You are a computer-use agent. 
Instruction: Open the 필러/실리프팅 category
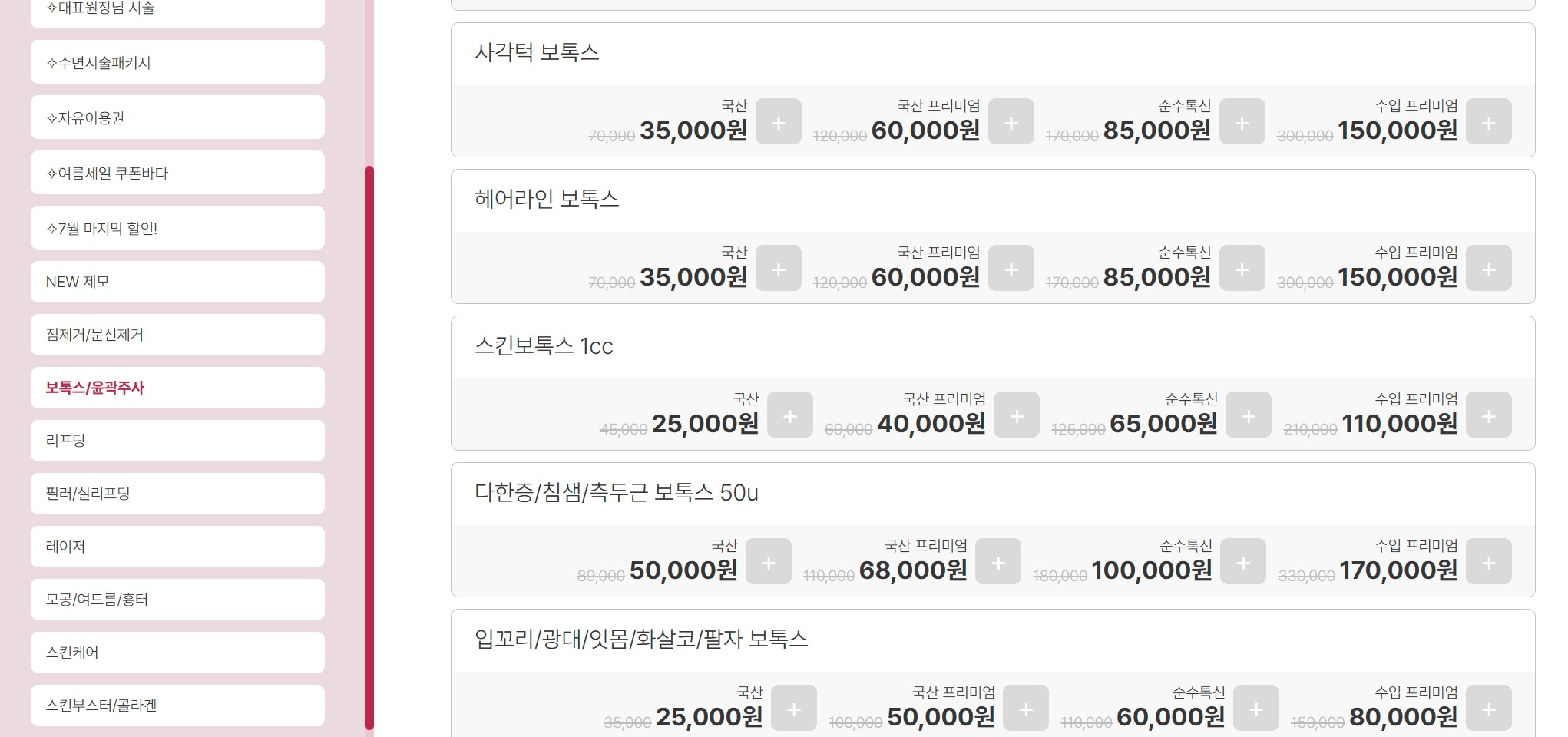[x=177, y=494]
